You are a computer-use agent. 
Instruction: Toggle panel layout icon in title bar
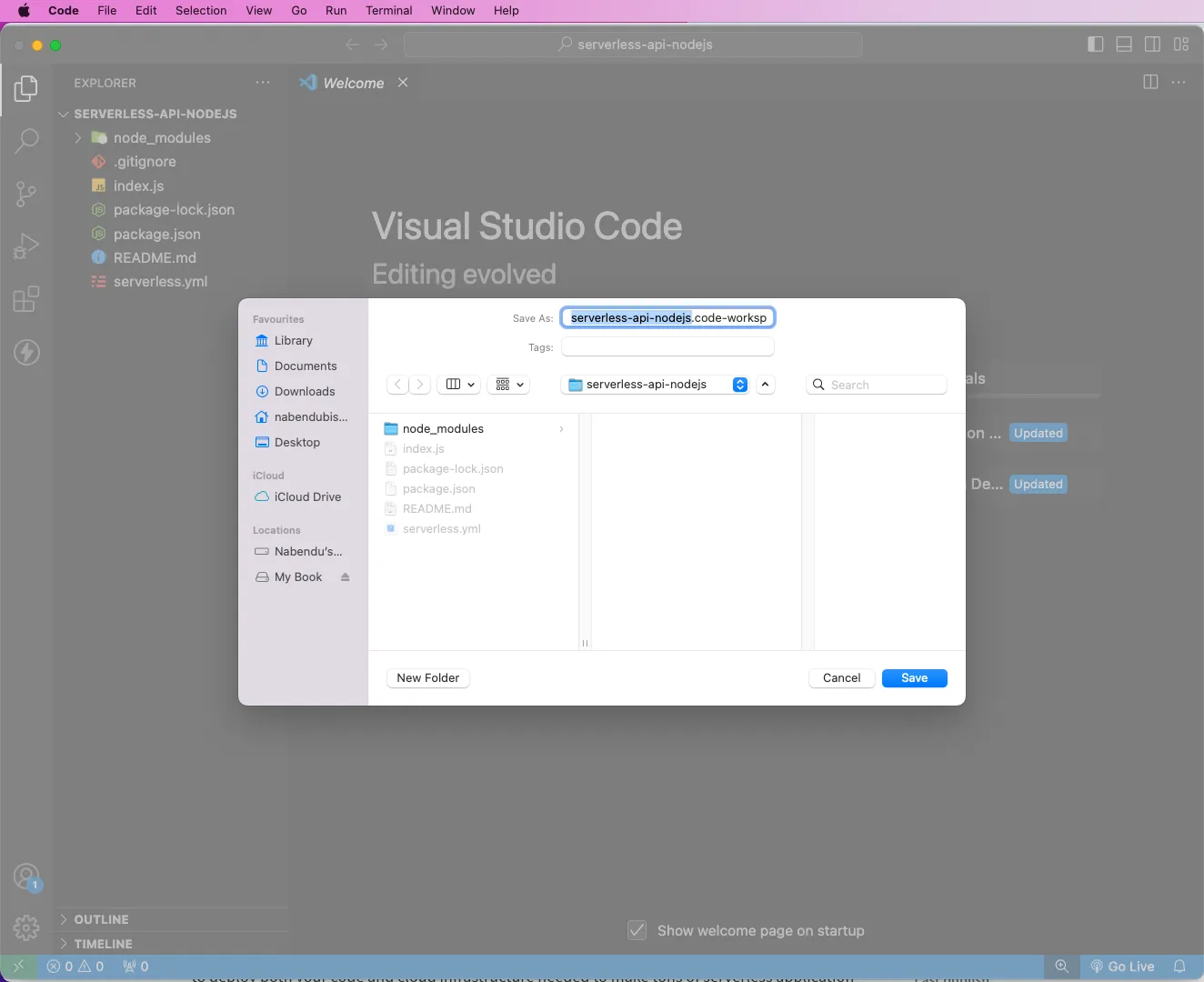point(1124,45)
